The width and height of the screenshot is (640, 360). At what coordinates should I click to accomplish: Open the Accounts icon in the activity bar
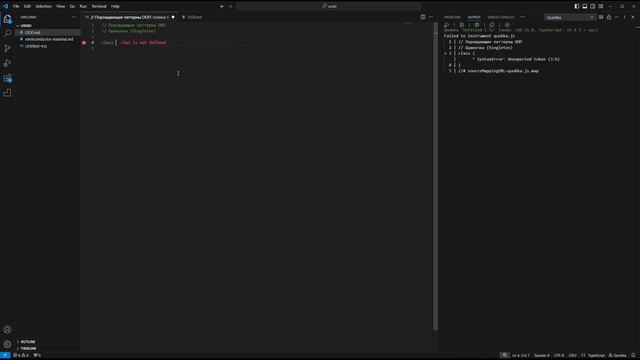[x=7, y=329]
